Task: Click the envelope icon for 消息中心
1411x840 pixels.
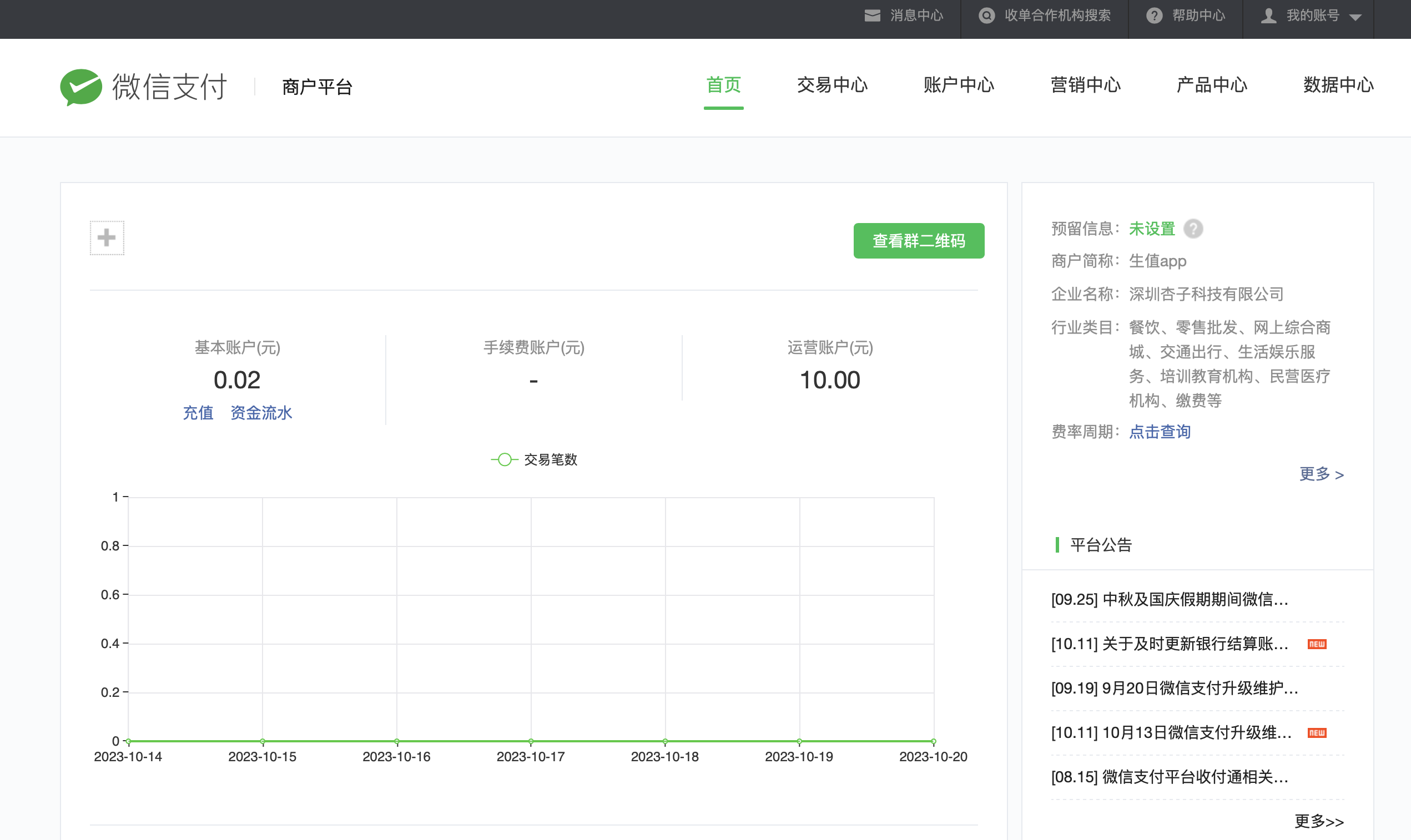Action: (872, 16)
